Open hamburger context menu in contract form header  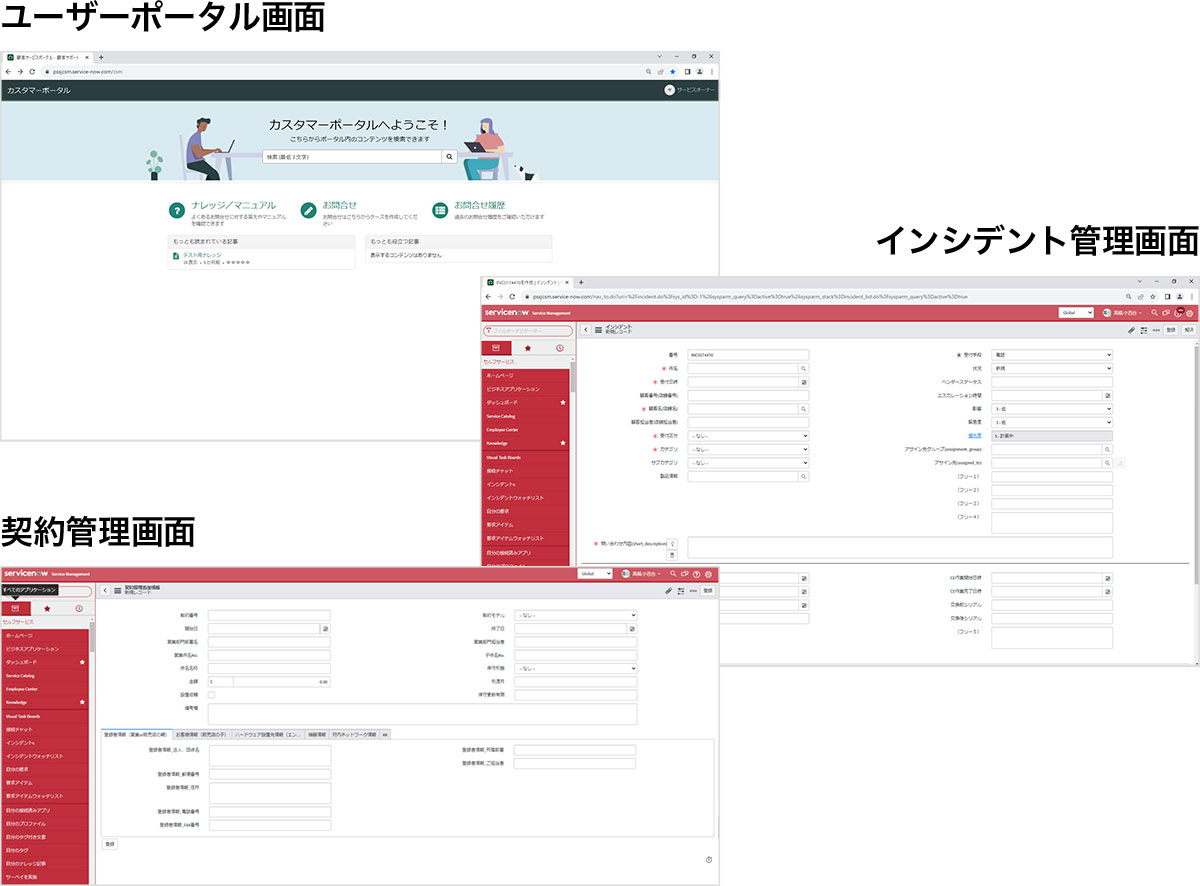tap(117, 591)
